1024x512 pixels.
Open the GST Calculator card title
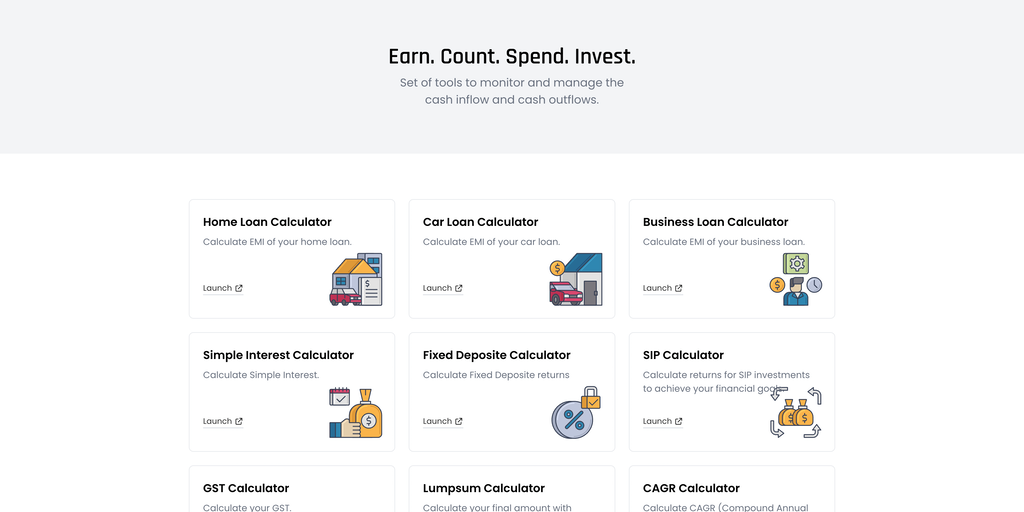click(246, 488)
